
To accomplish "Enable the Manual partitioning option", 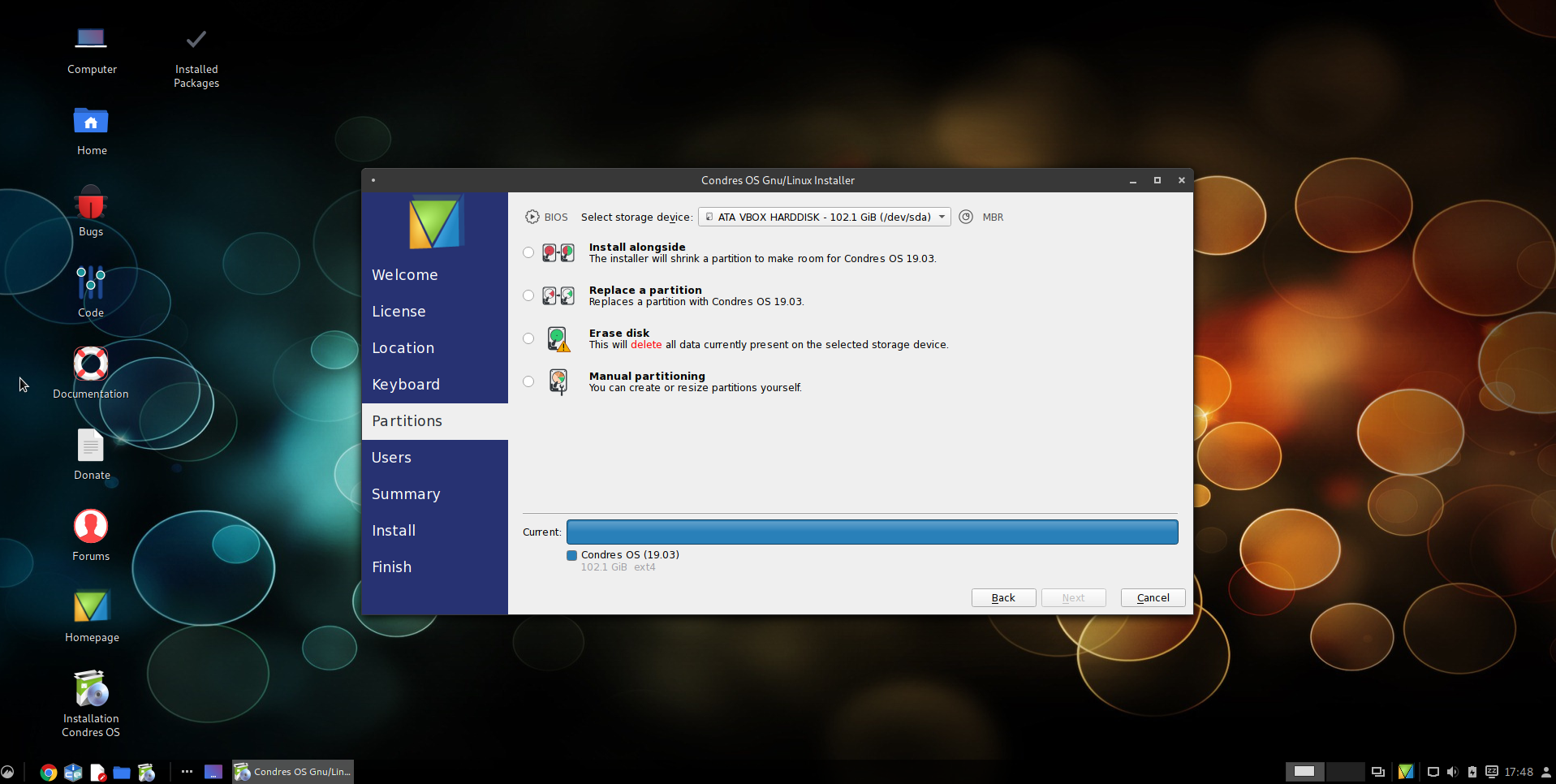I will [528, 381].
